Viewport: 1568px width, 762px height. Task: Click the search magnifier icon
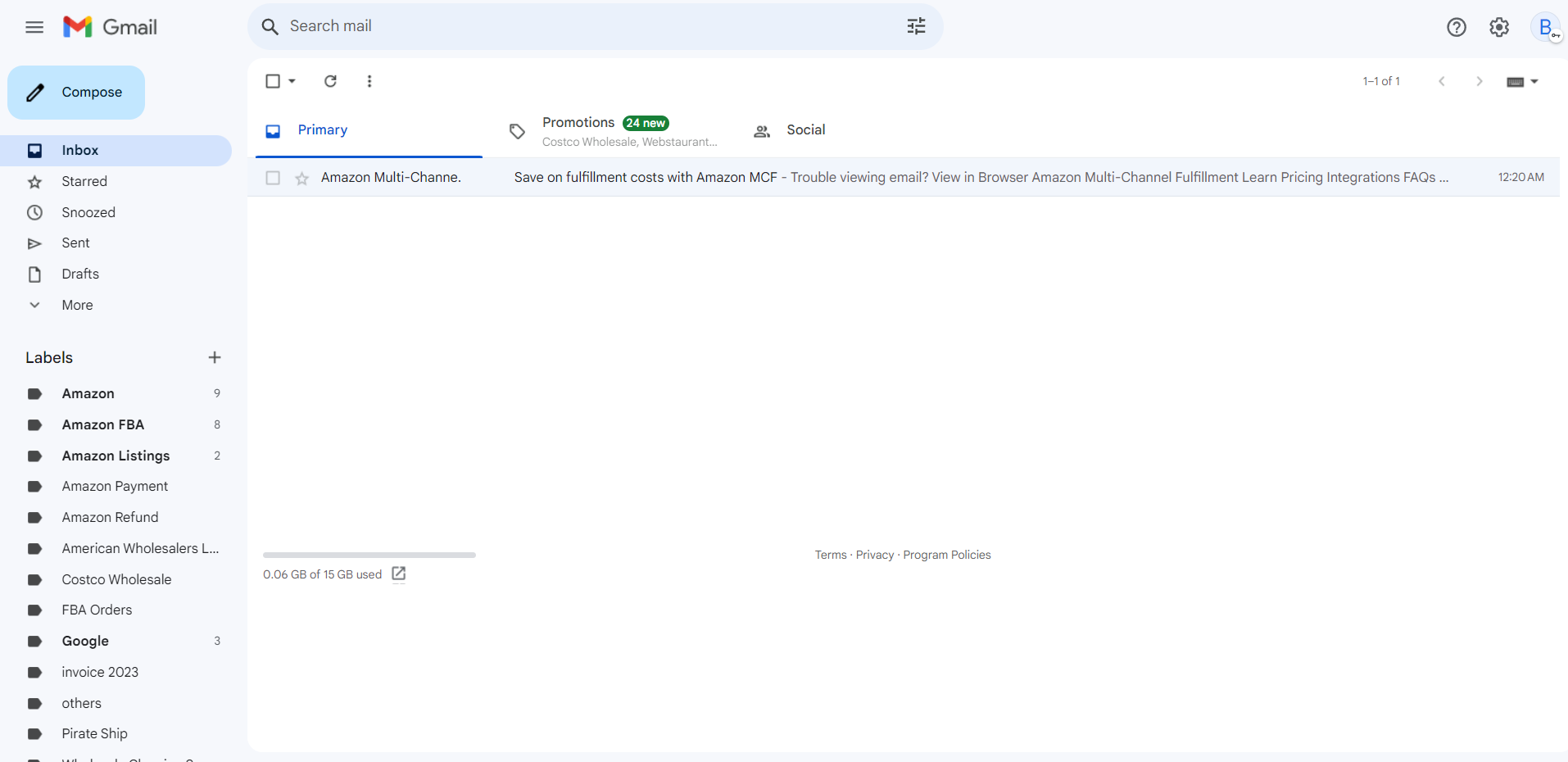coord(270,26)
